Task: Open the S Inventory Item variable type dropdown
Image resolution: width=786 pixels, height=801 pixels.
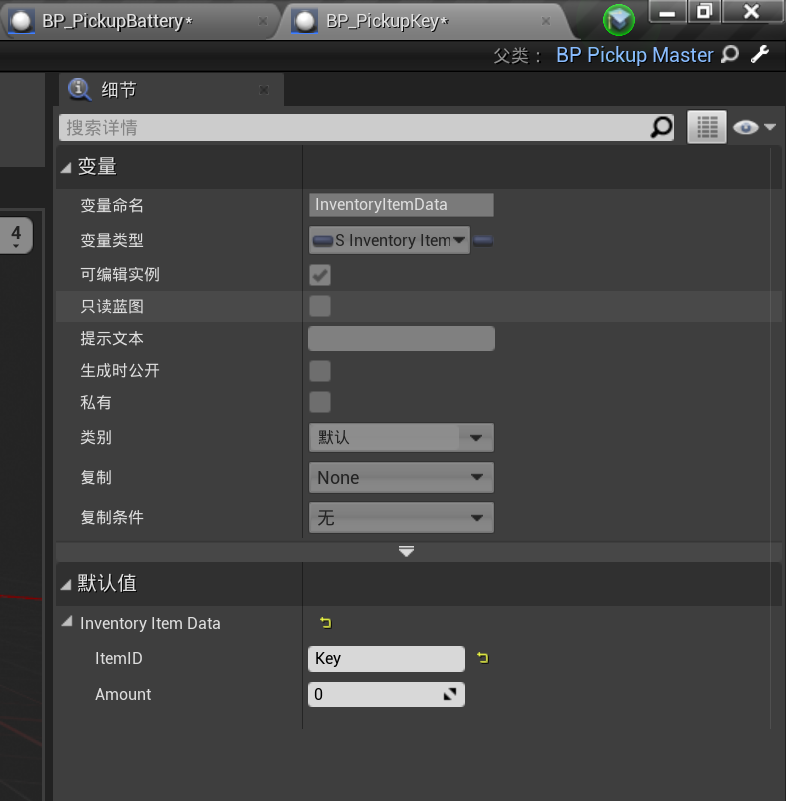Action: coord(389,240)
